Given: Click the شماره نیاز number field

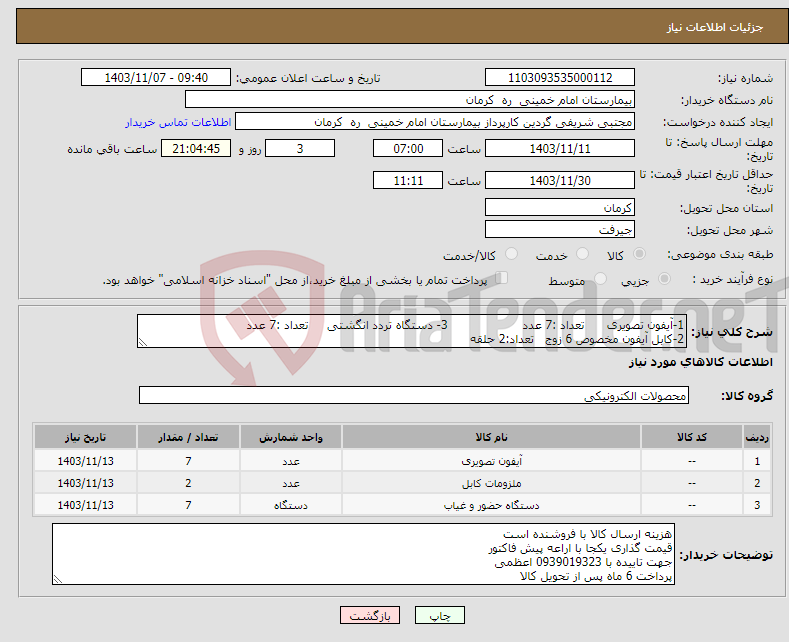Looking at the screenshot, I should (x=560, y=77).
